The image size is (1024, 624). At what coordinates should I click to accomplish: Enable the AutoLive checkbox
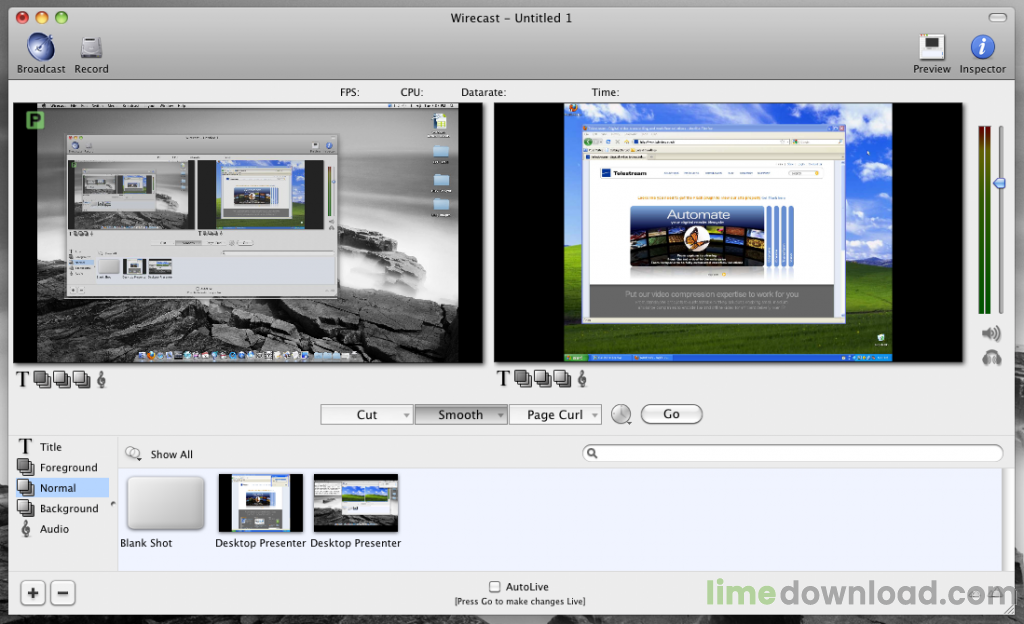tap(494, 587)
